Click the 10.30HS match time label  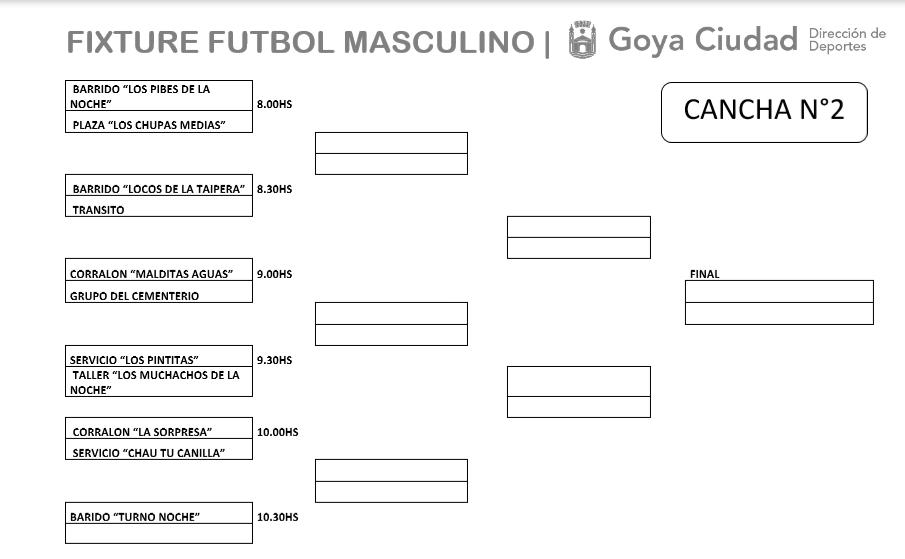[x=278, y=517]
